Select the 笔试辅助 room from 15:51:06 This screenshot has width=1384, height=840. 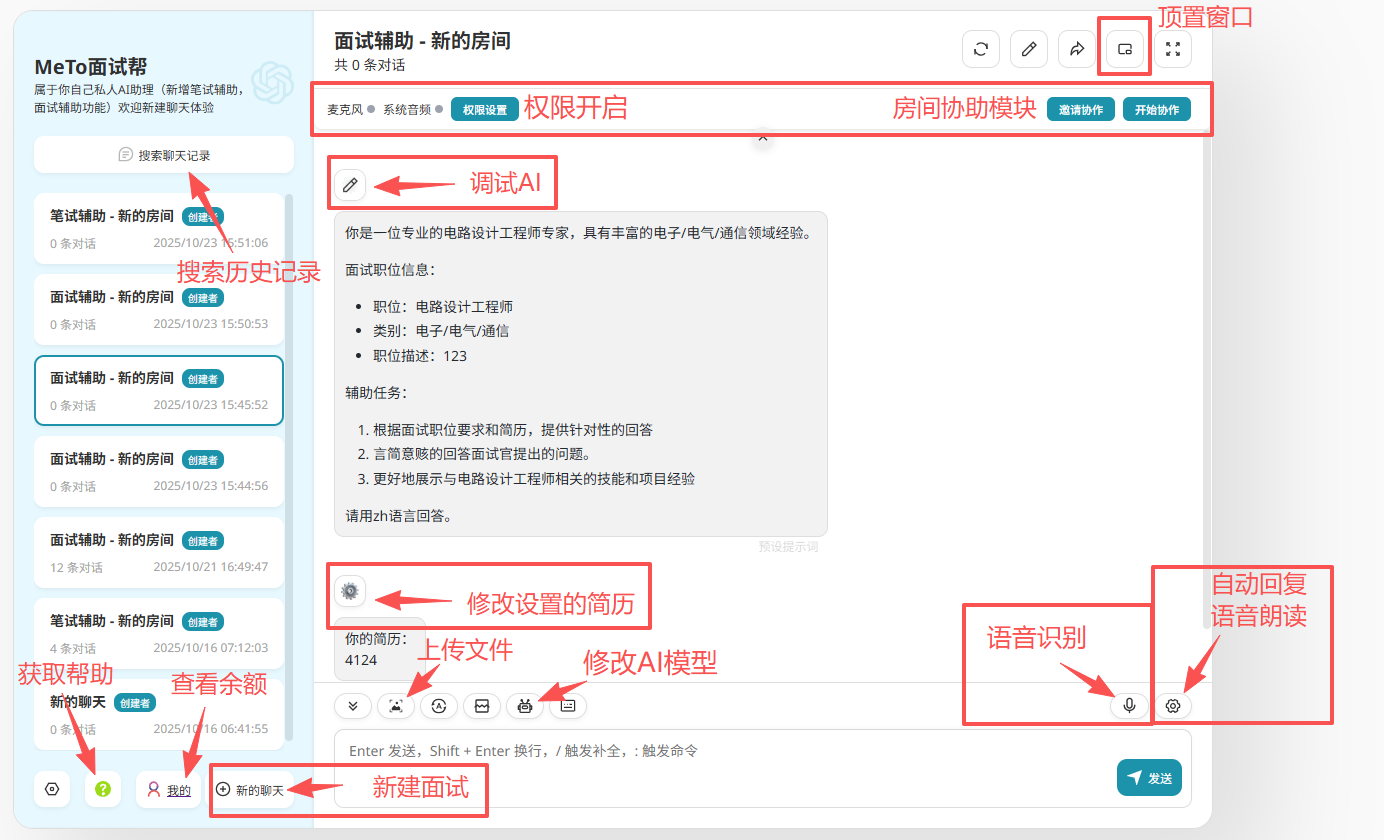(159, 228)
